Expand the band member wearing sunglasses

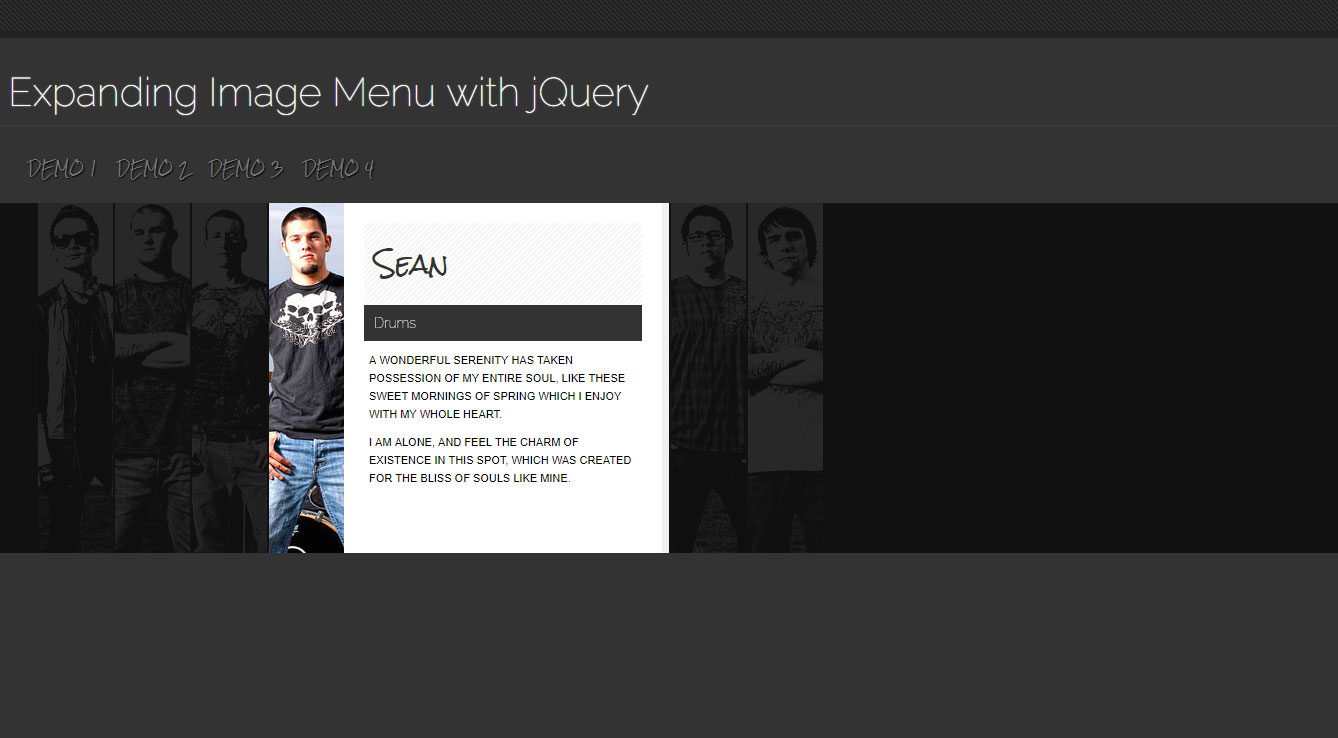tap(76, 378)
